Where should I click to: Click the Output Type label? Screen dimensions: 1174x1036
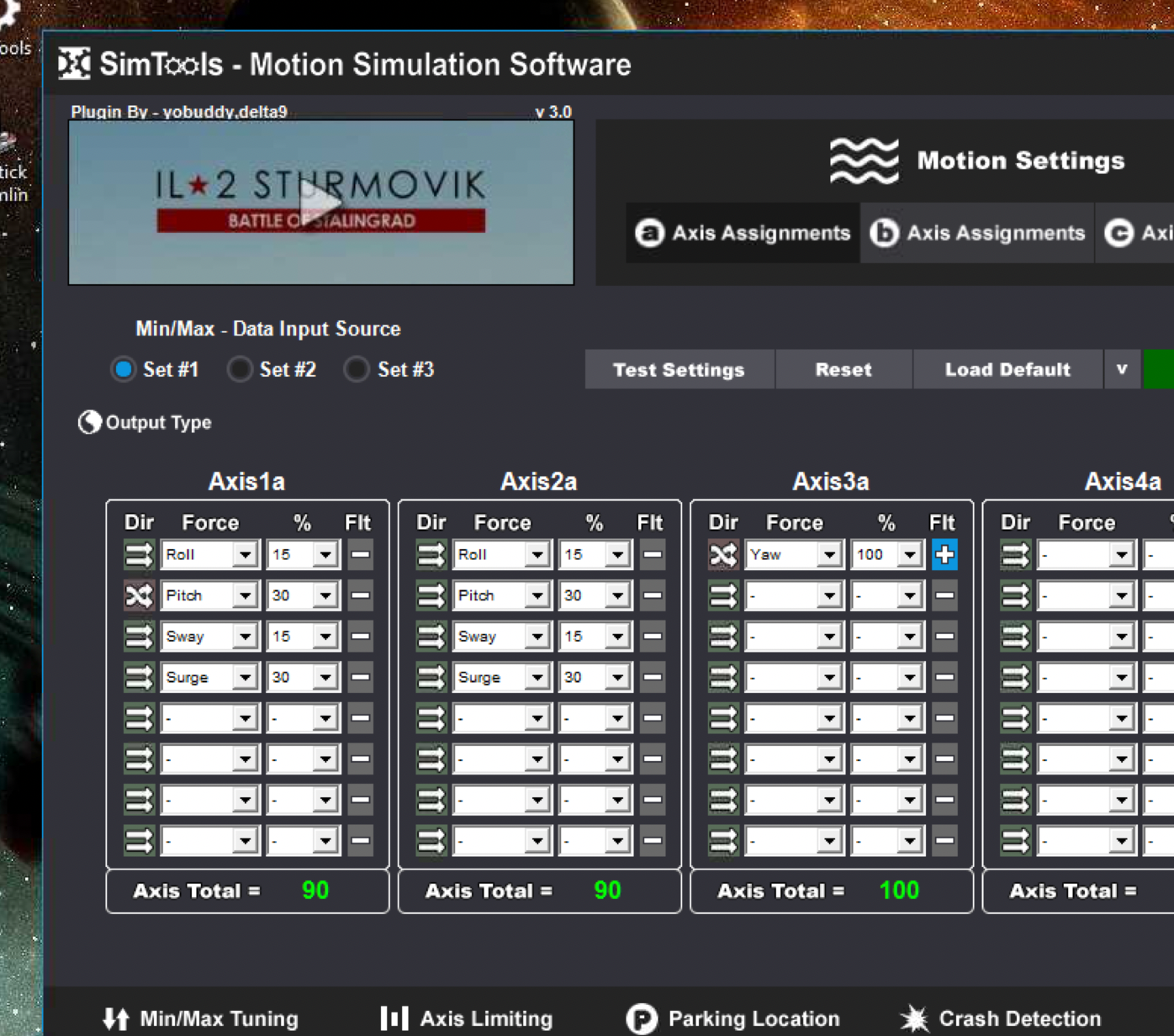[158, 422]
